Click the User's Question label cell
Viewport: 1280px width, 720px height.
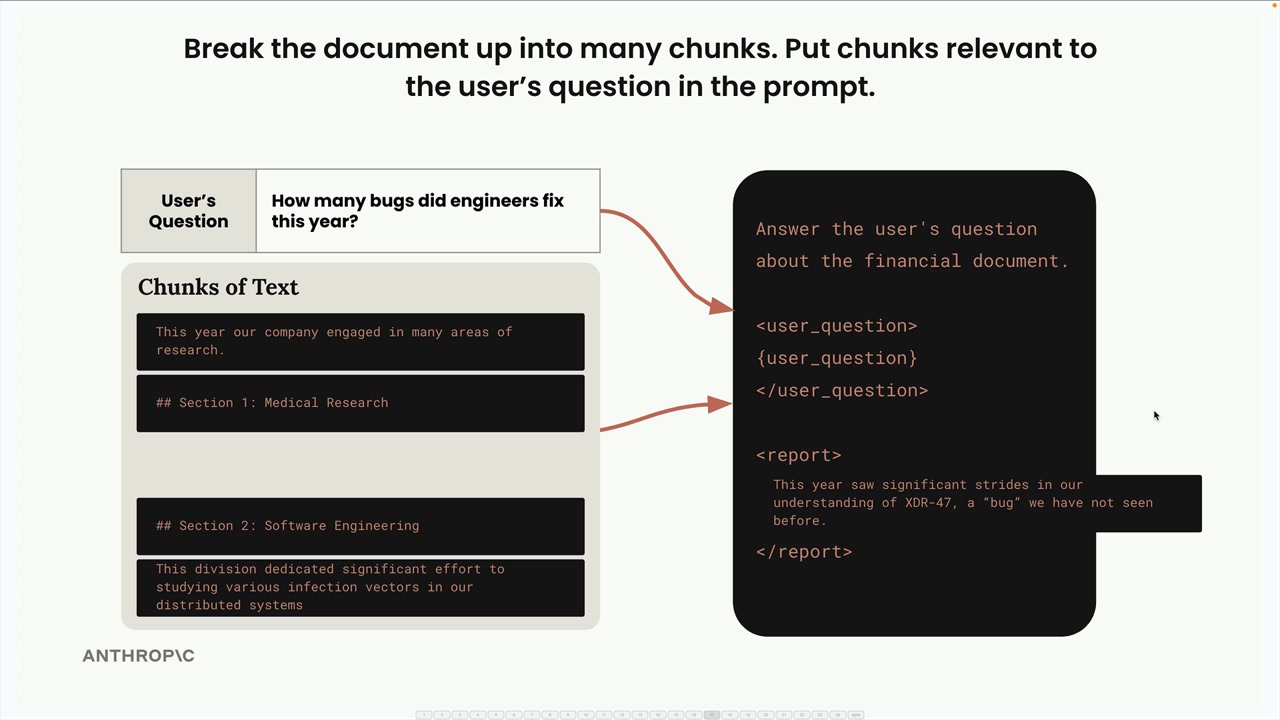pos(189,211)
